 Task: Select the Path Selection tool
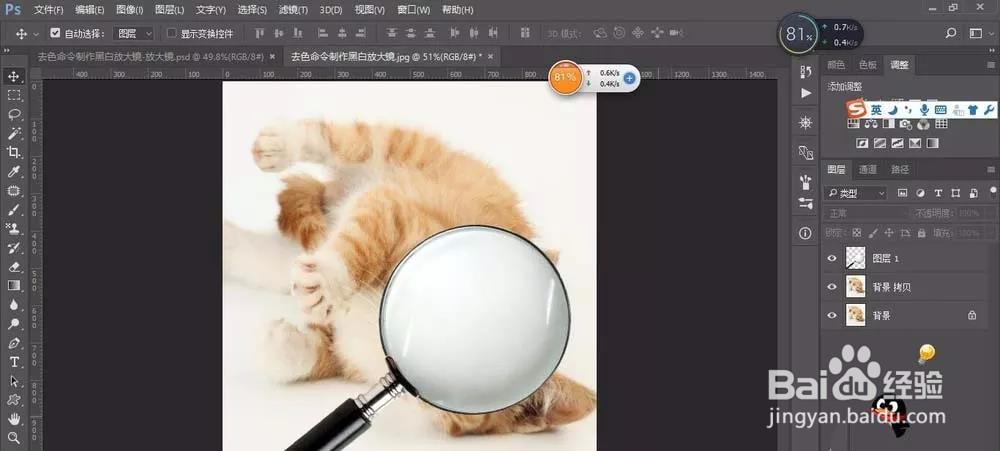(x=13, y=381)
